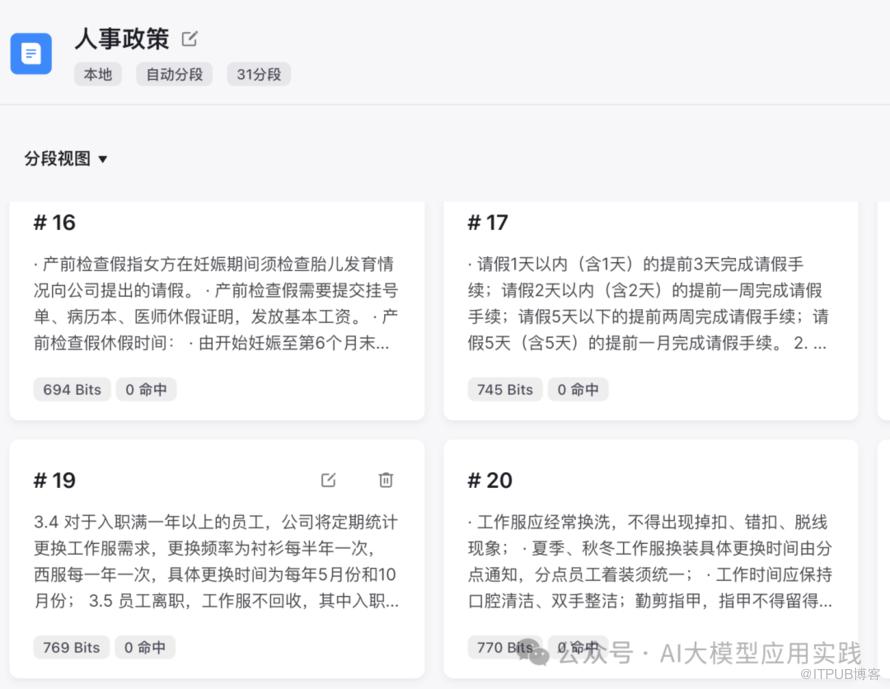Click the 694 Bits badge

tap(72, 389)
